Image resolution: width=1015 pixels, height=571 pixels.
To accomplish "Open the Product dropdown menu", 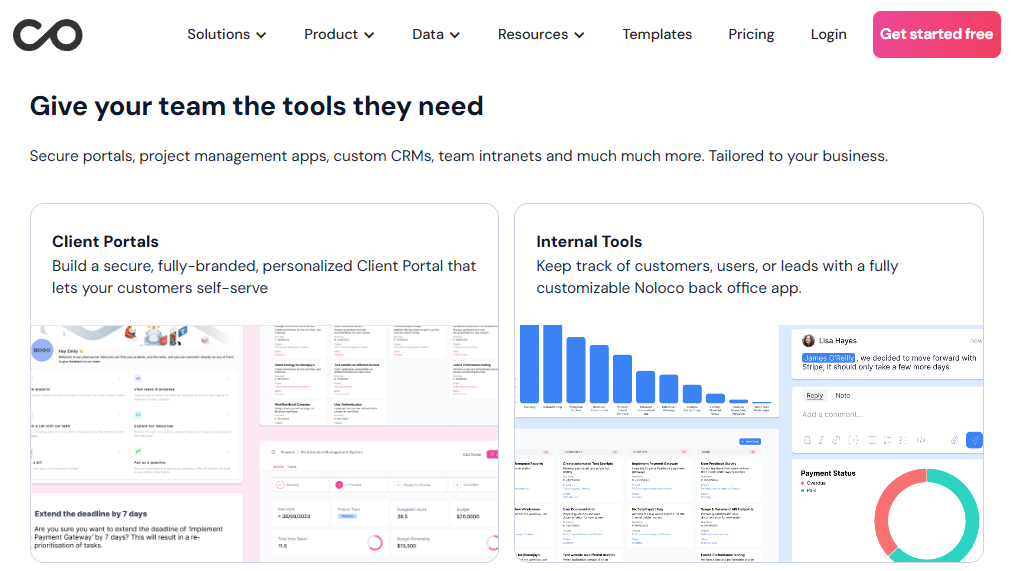I will [339, 34].
